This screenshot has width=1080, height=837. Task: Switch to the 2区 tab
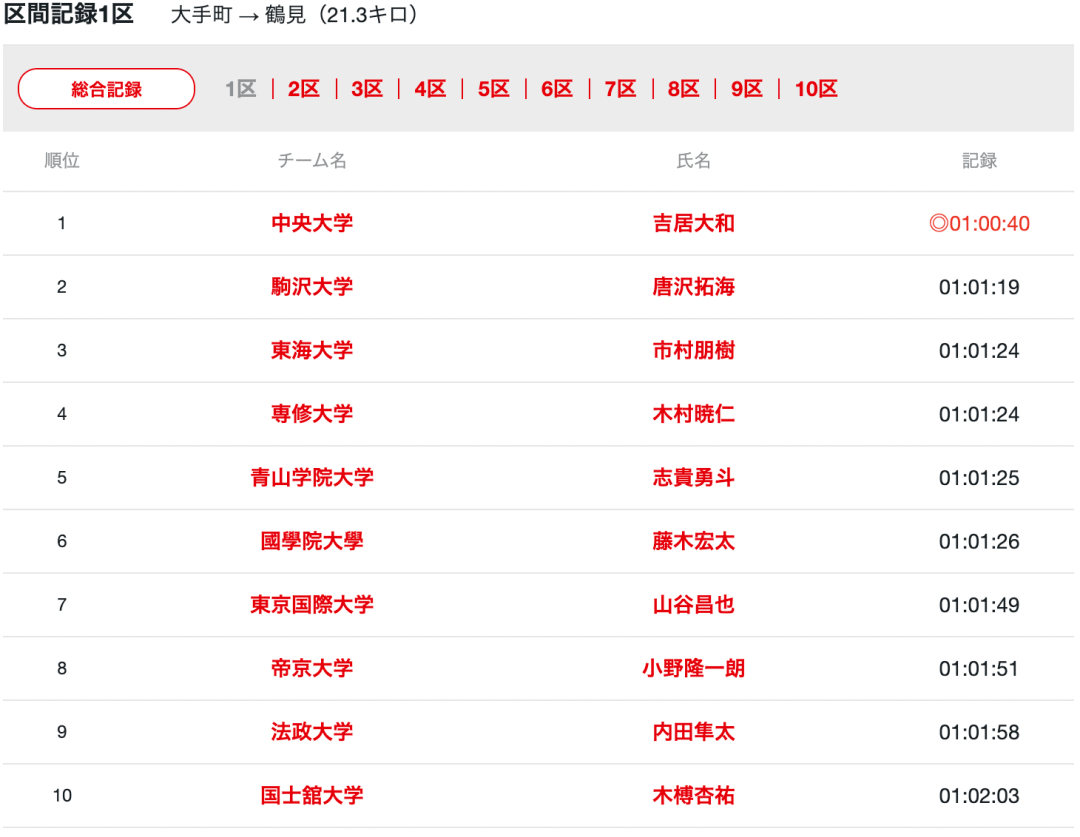[303, 89]
